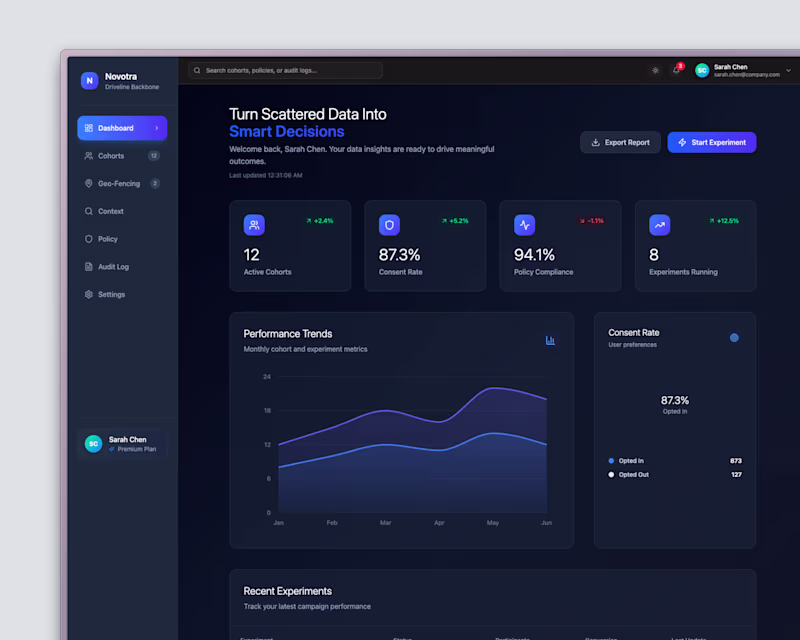
Task: Click the Audit Log document icon
Action: coord(89,266)
